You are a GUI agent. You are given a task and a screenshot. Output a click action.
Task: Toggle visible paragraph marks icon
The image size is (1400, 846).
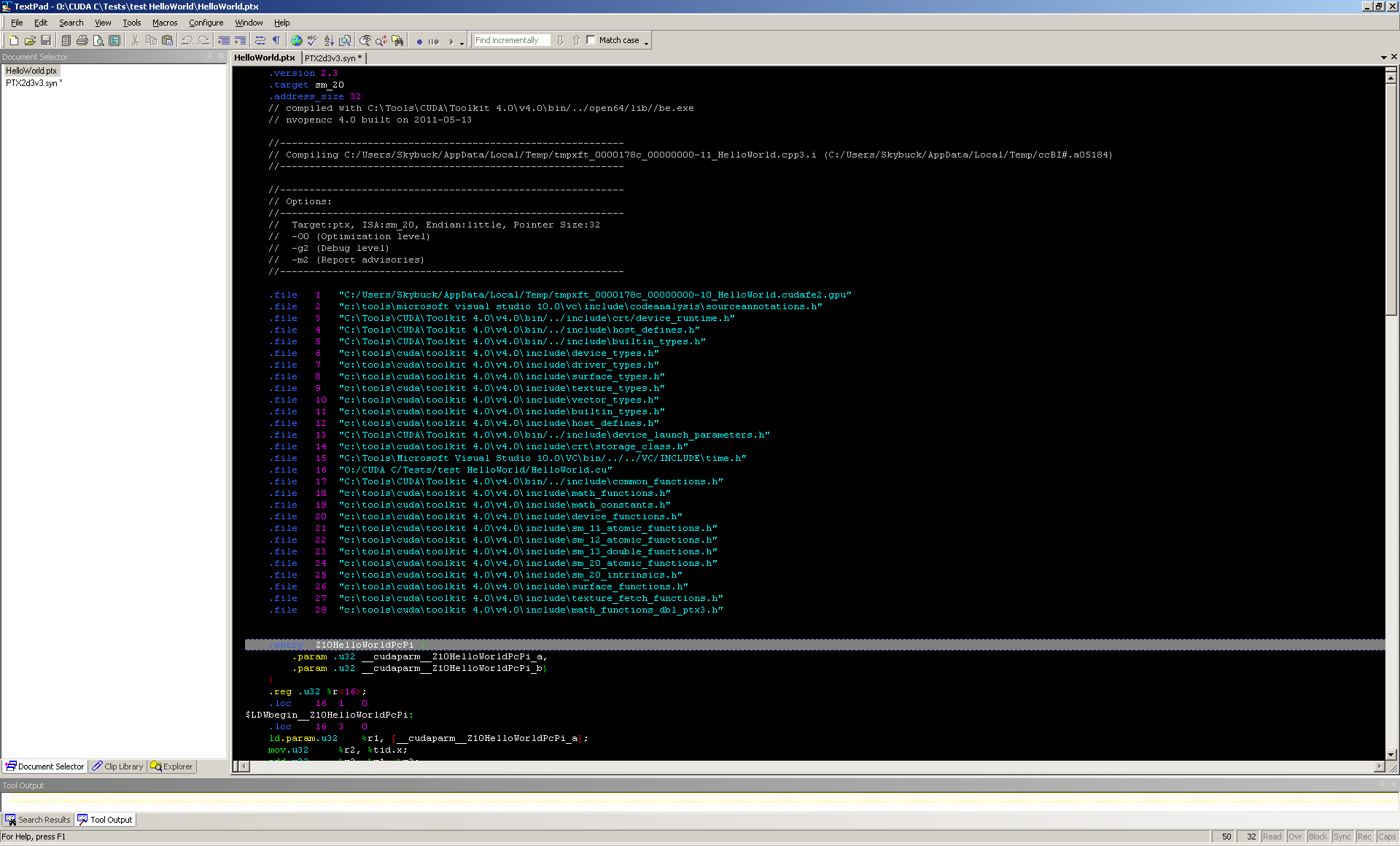[276, 41]
